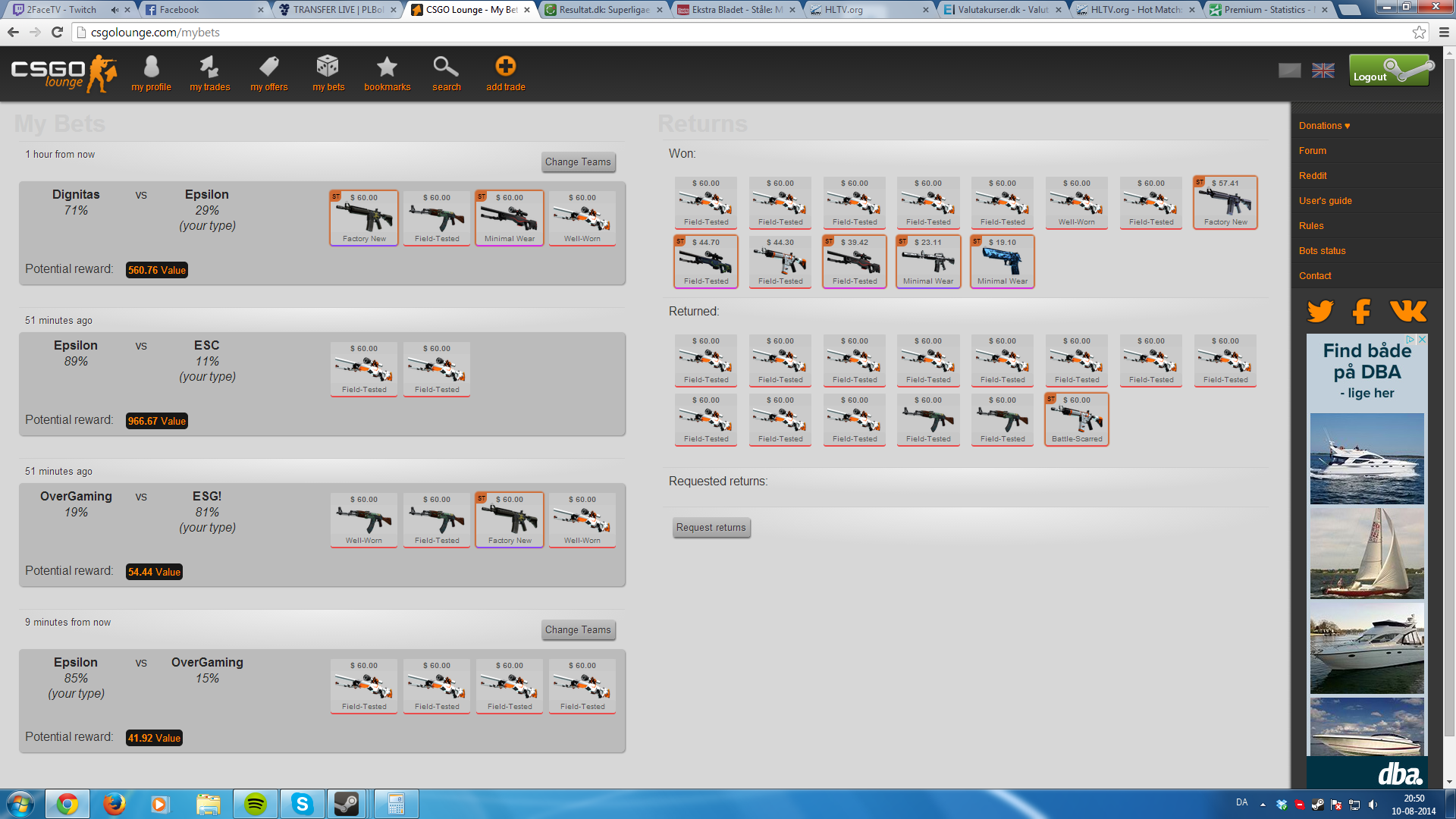The width and height of the screenshot is (1456, 819).
Task: Close the DBA advertisement with the X icon
Action: click(1422, 340)
